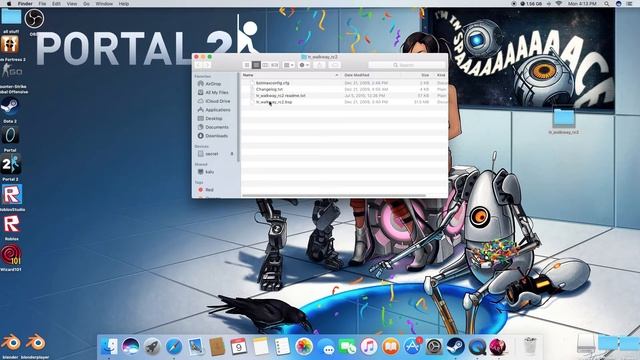
Task: Go forward in Finder window
Action: tap(207, 65)
